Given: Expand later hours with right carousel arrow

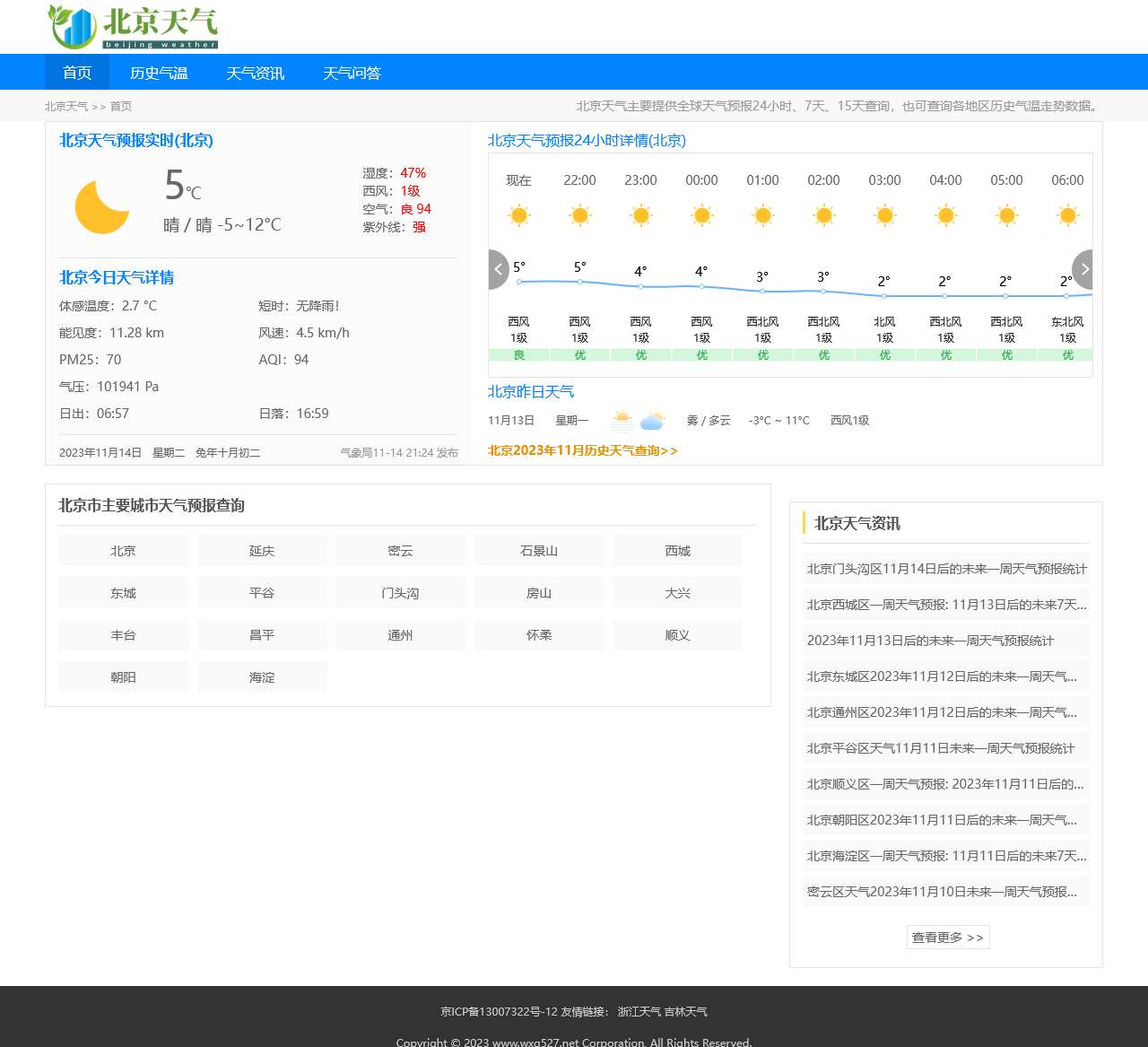Looking at the screenshot, I should click(x=1083, y=269).
